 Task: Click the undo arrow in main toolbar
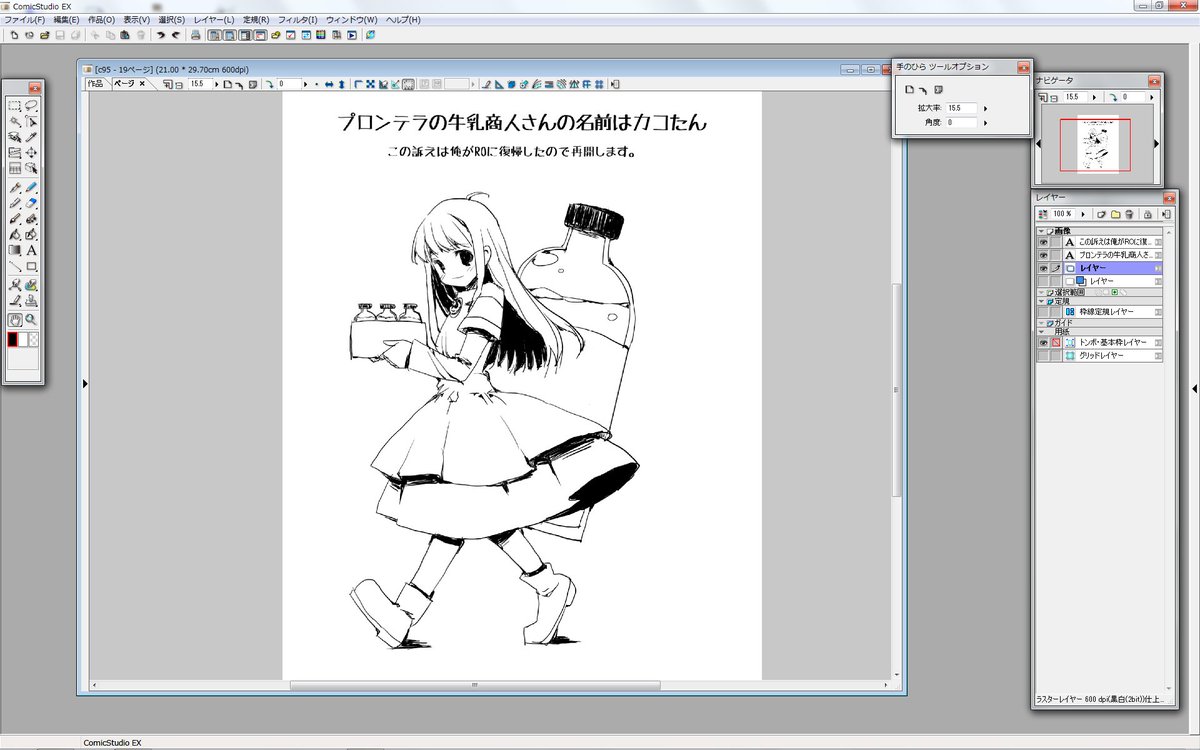pyautogui.click(x=160, y=35)
